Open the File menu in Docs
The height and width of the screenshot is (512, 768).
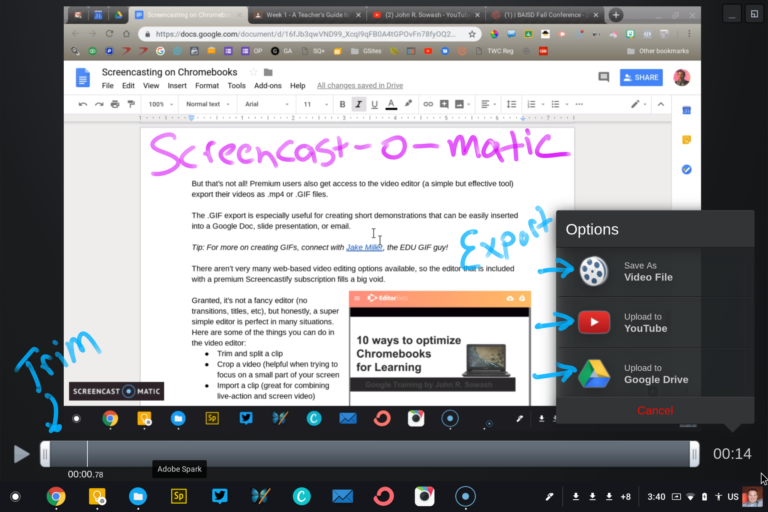tap(107, 86)
